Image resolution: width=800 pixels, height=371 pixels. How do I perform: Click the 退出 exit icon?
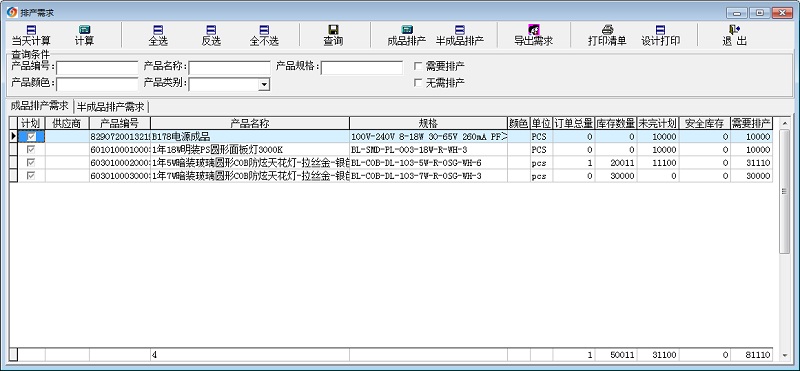click(735, 30)
